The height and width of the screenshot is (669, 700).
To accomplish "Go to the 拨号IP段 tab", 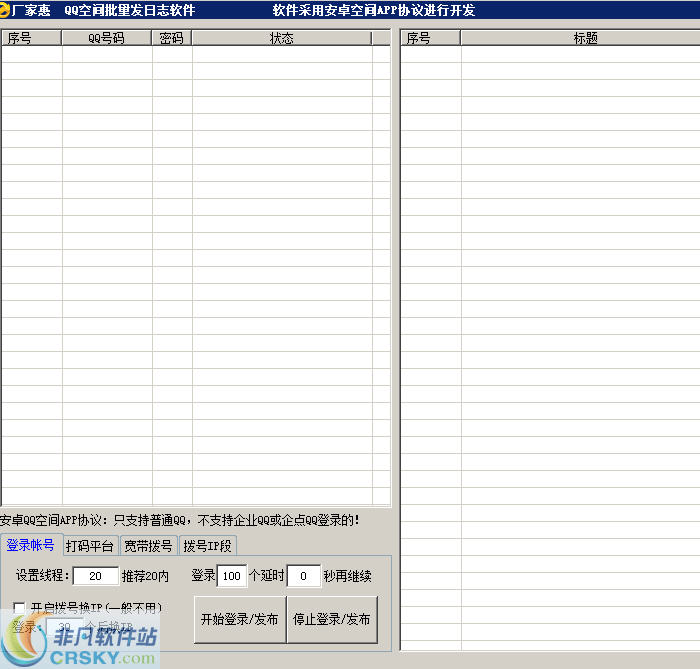I will tap(207, 546).
